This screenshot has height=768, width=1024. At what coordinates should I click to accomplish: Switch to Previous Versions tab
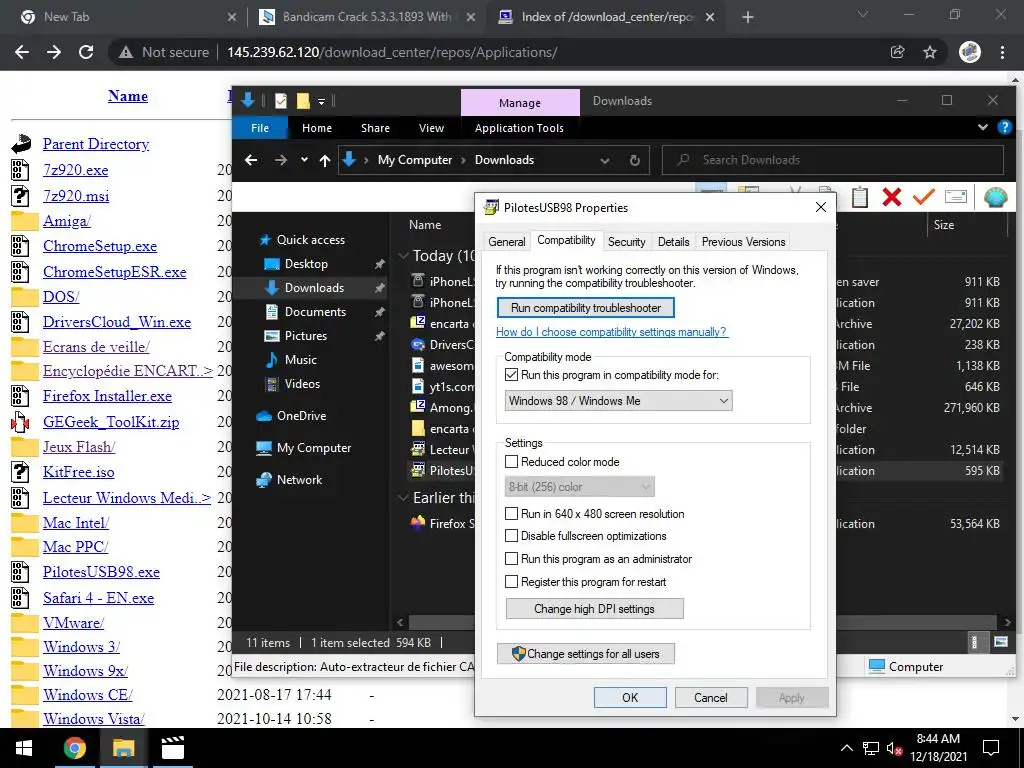pyautogui.click(x=743, y=242)
